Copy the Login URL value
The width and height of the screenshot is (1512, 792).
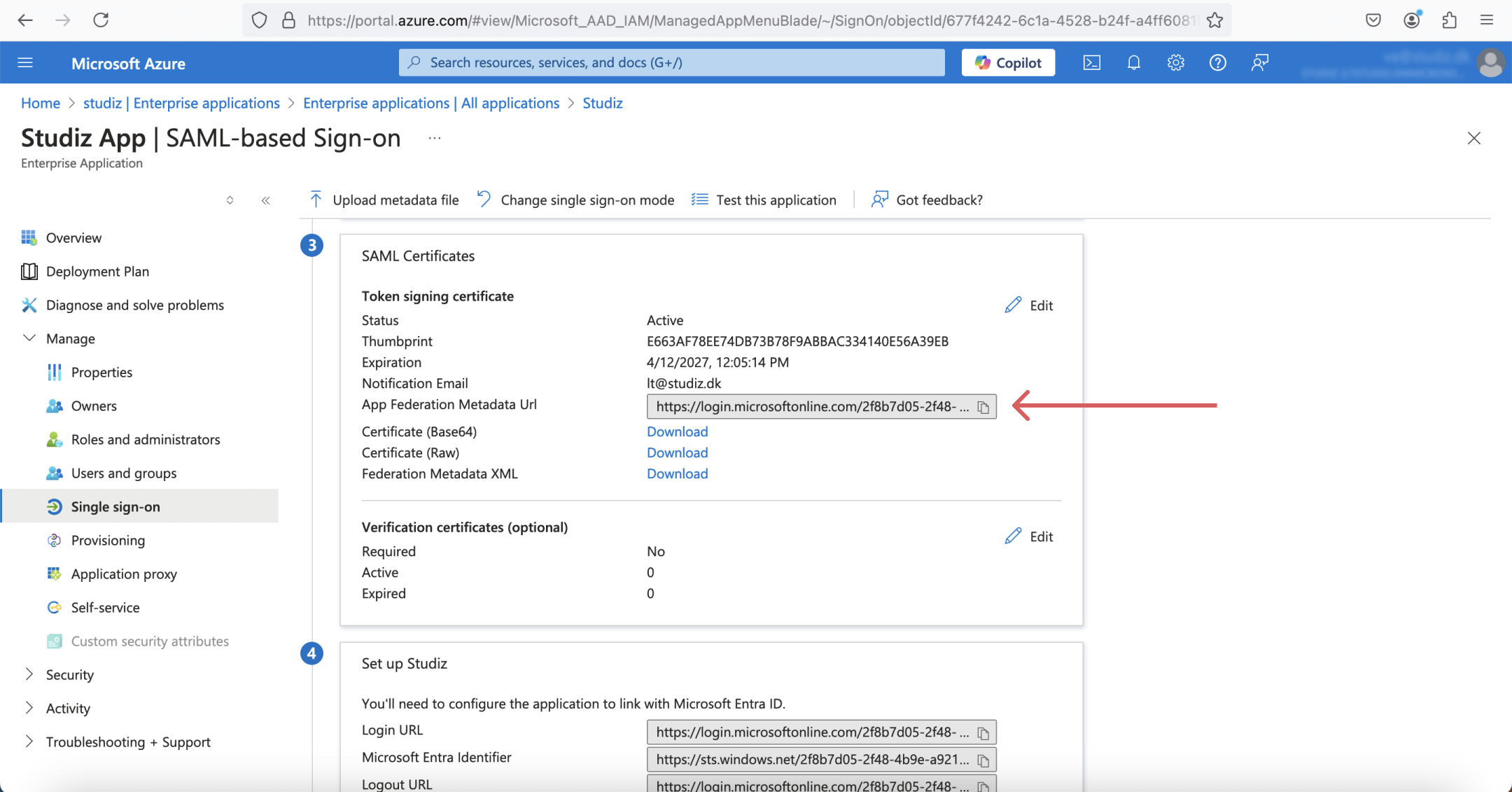(983, 732)
